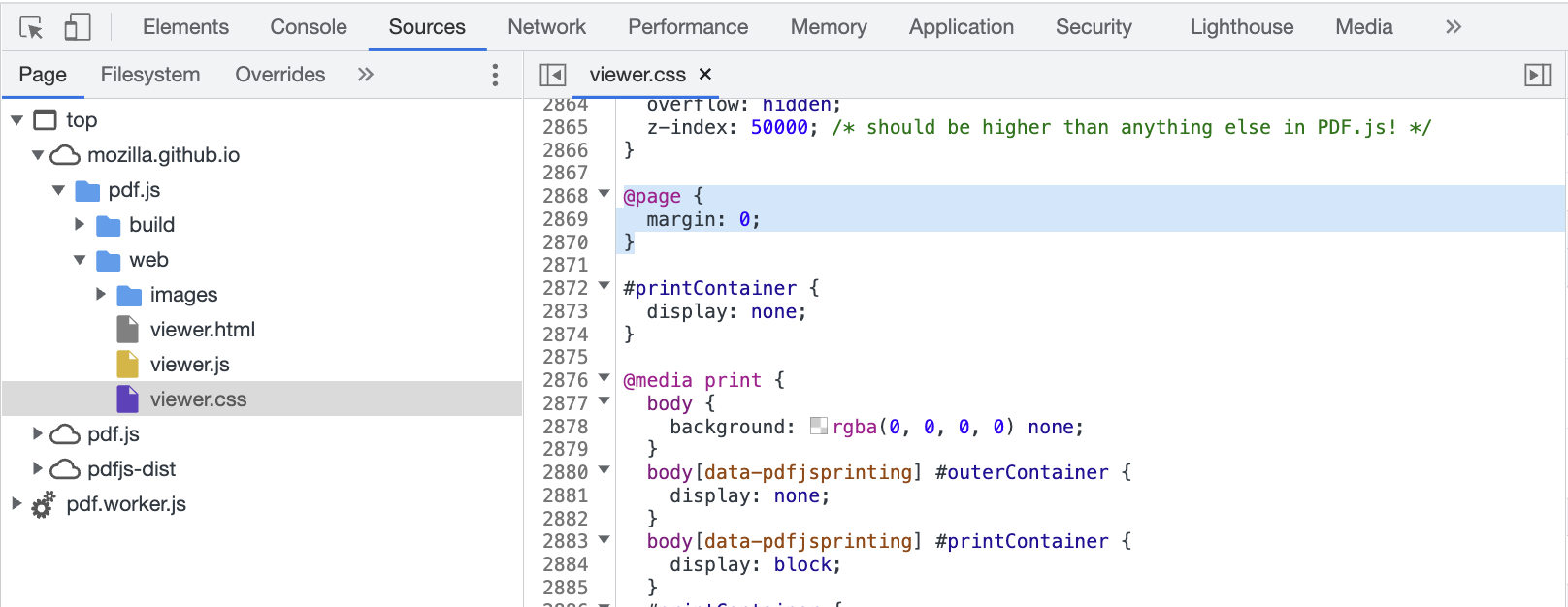Activate the inspect element picker icon
This screenshot has width=1568, height=607.
pyautogui.click(x=31, y=27)
